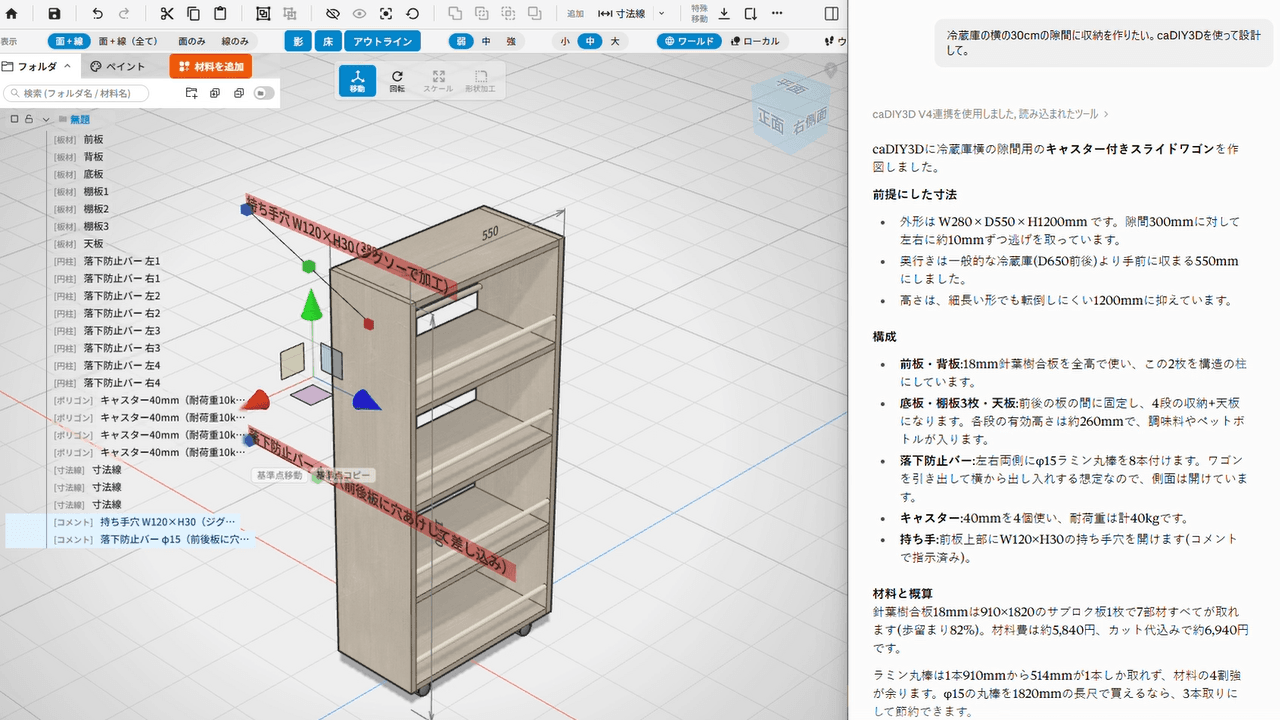Undo the last action

pyautogui.click(x=97, y=14)
